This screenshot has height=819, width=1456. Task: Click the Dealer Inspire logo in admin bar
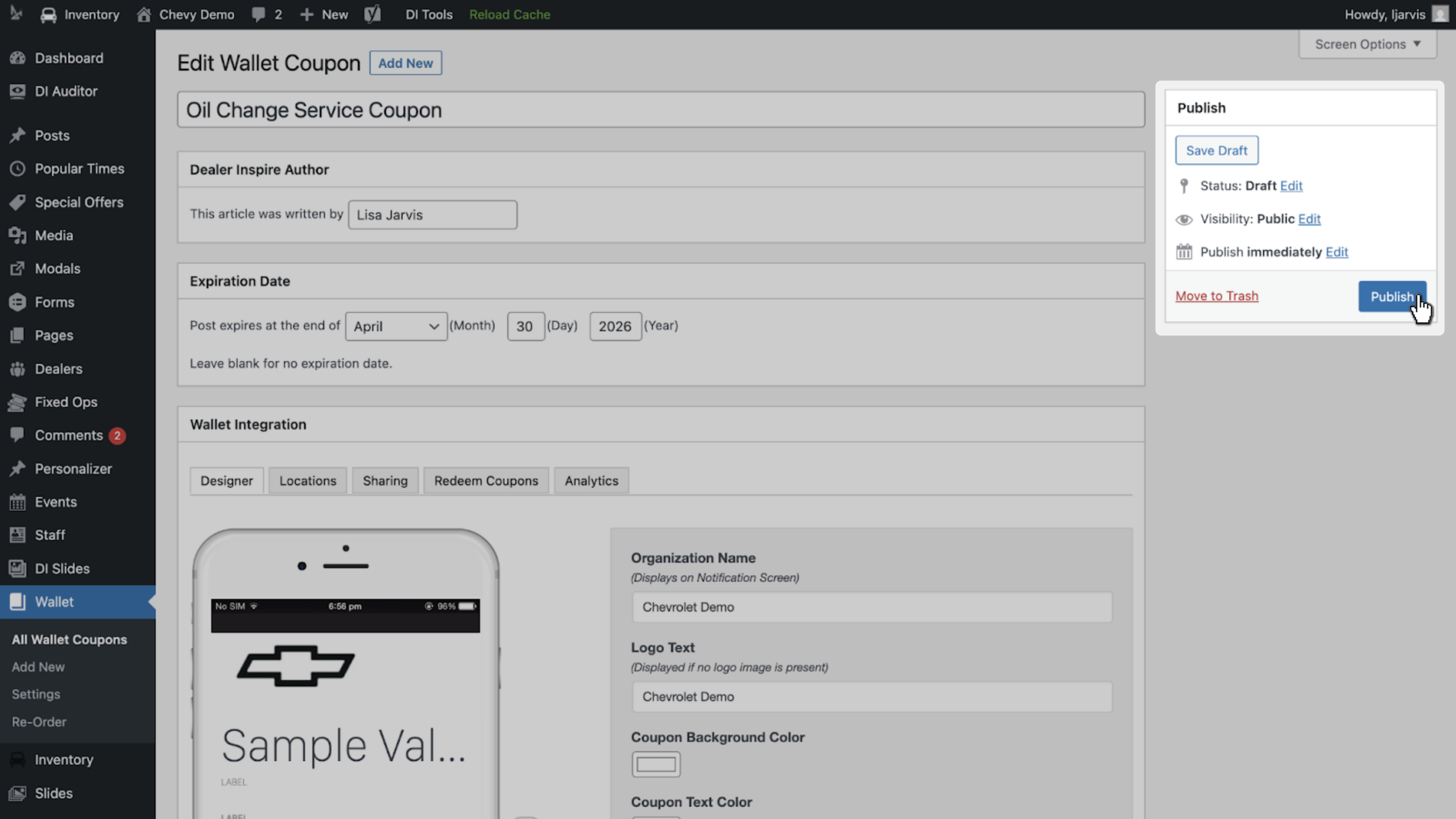16,14
